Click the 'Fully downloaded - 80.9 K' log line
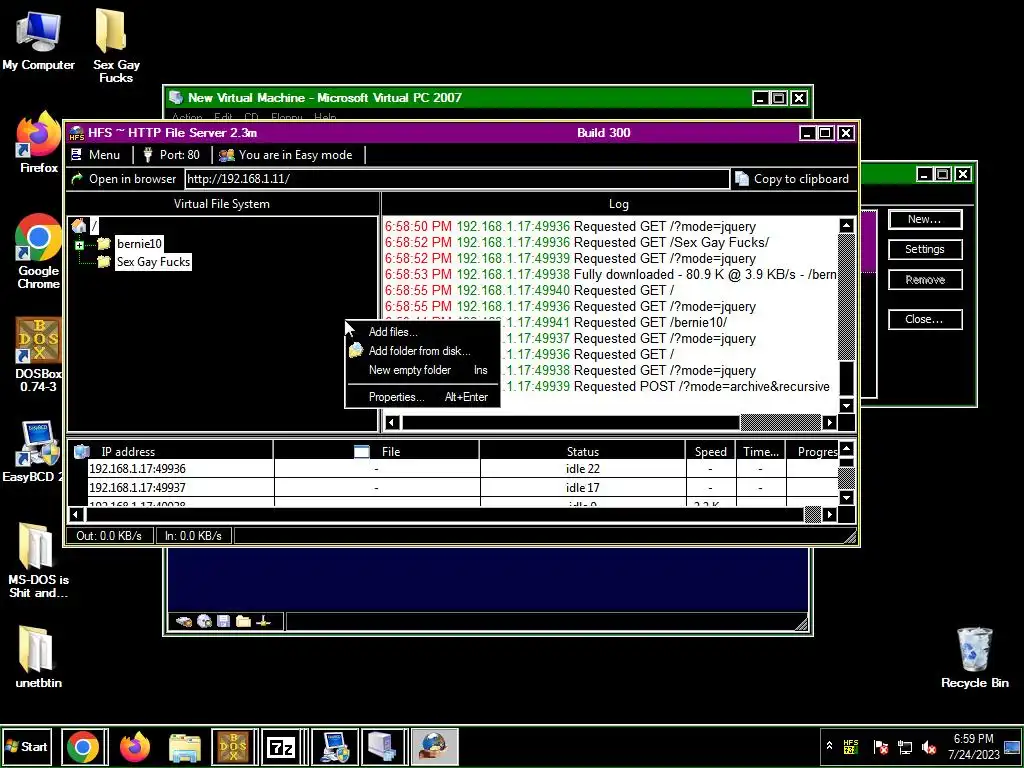 611,274
